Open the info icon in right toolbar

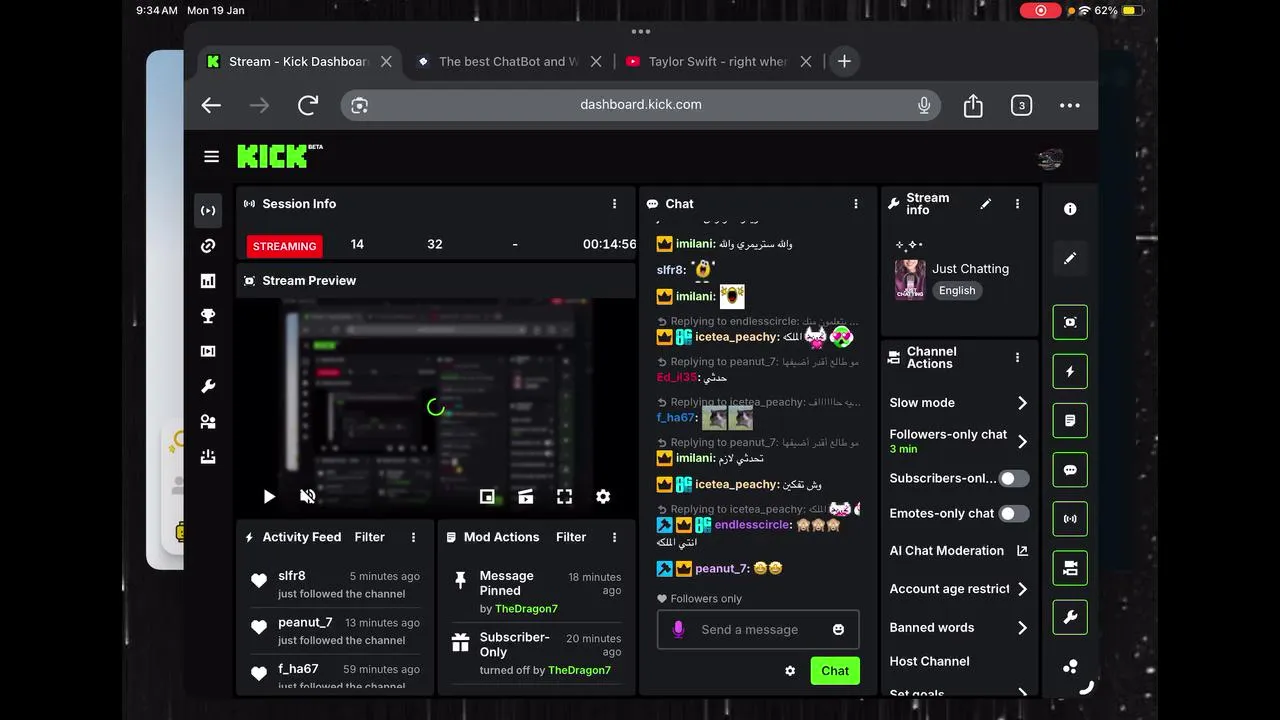pos(1070,209)
